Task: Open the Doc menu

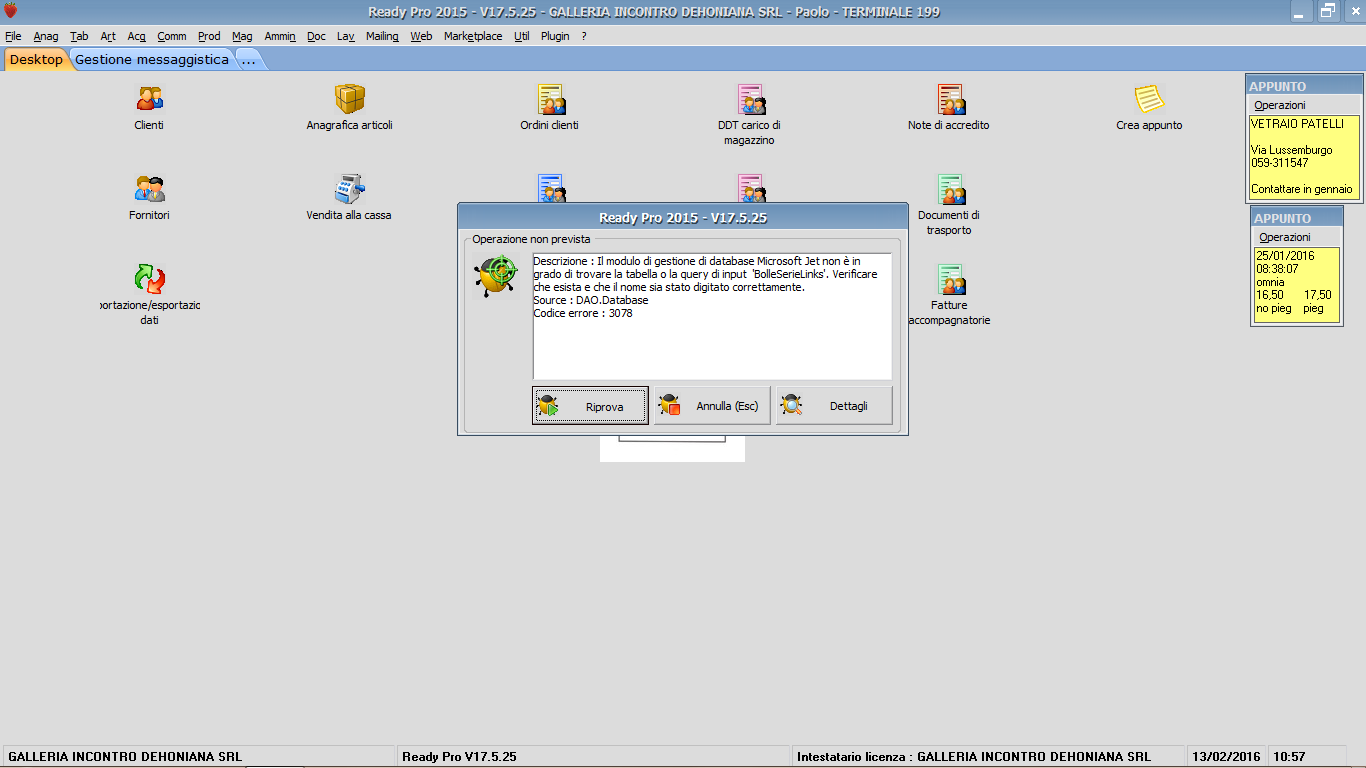Action: 316,36
